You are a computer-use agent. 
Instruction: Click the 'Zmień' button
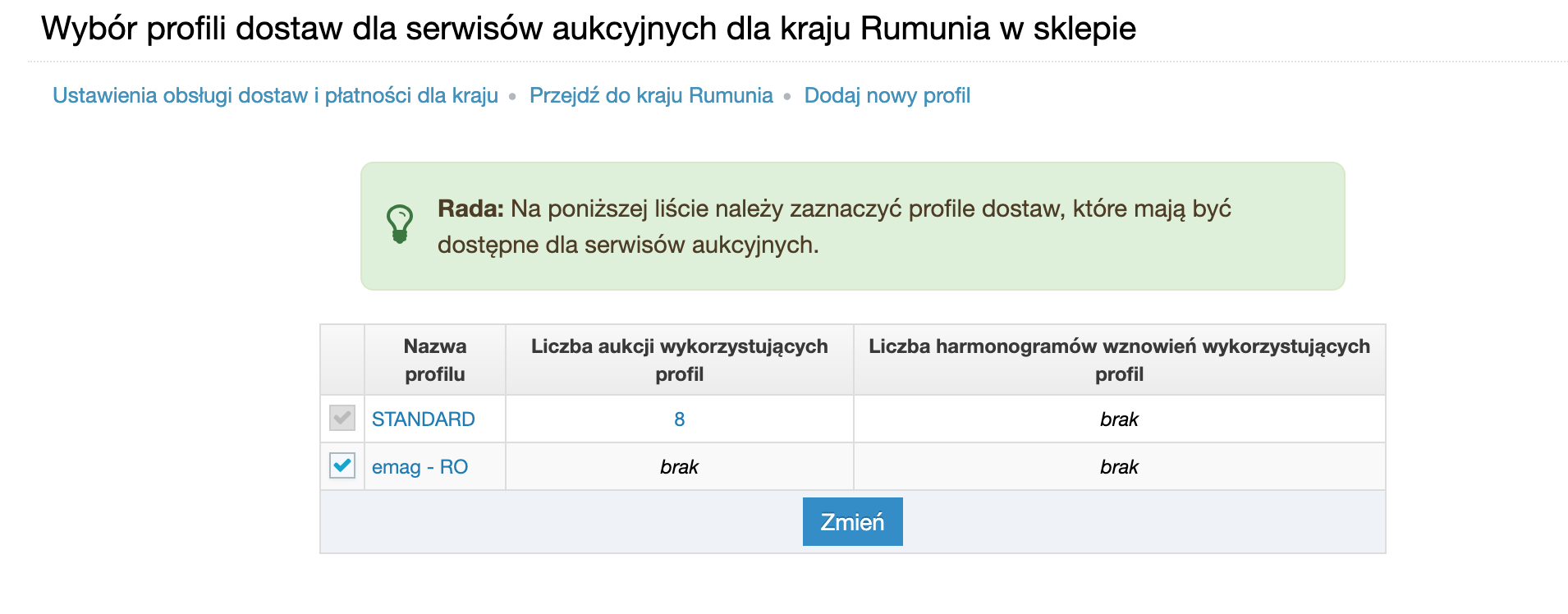tap(852, 522)
